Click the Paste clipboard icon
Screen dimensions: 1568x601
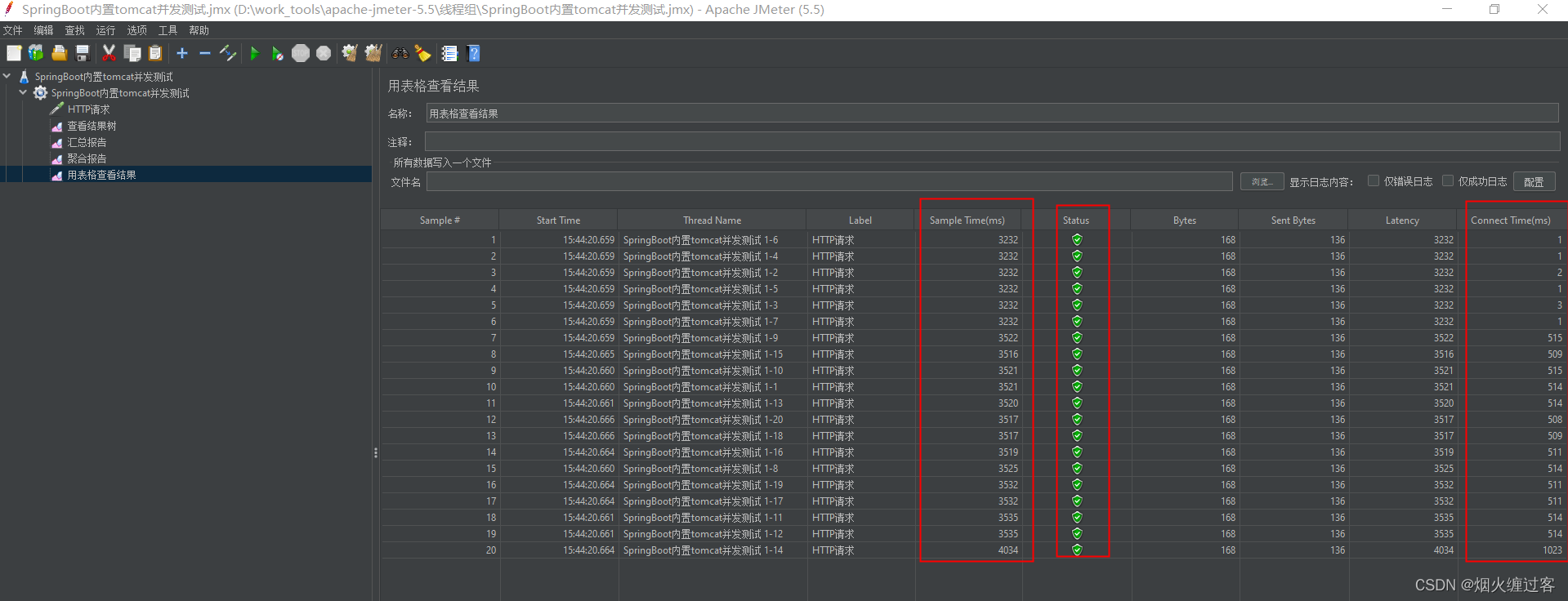[x=155, y=53]
